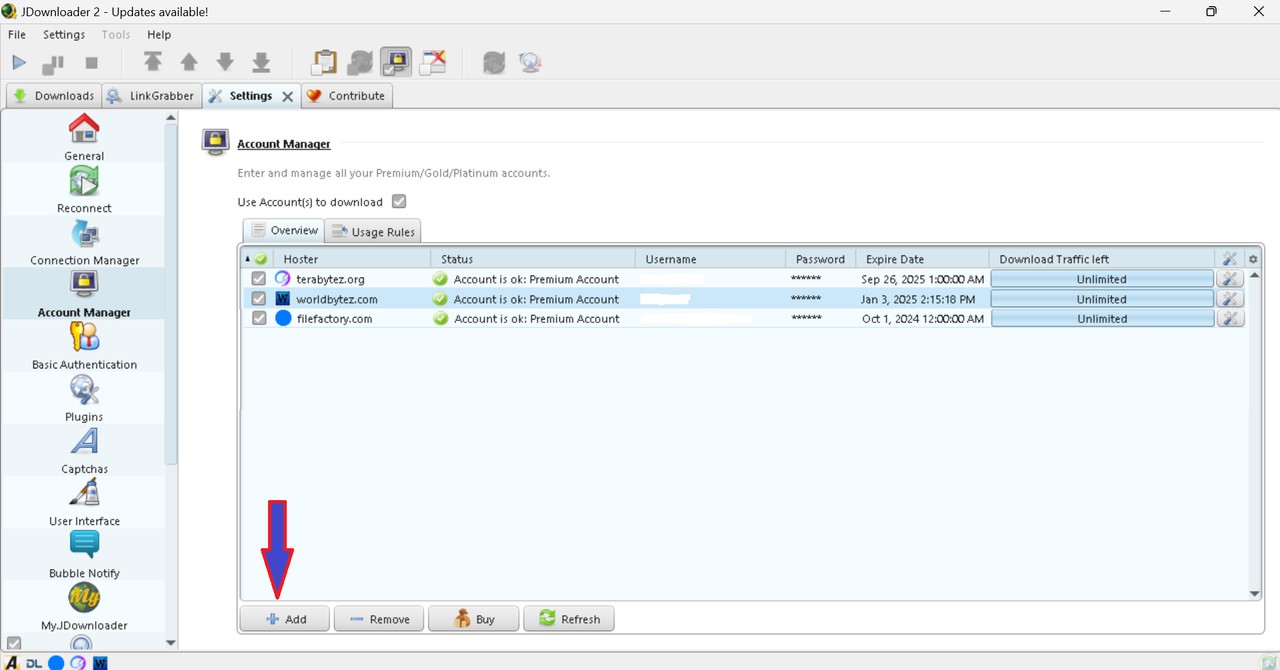
Task: Click Unlimited traffic bar for terabytez.org
Action: pos(1102,279)
